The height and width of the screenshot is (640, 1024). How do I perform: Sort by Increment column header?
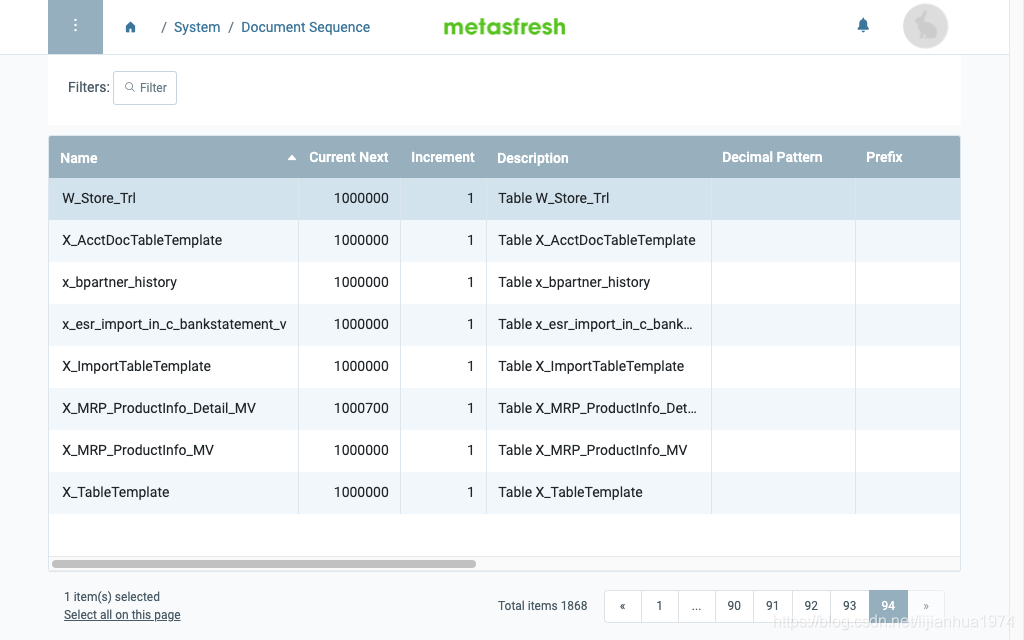click(x=442, y=157)
